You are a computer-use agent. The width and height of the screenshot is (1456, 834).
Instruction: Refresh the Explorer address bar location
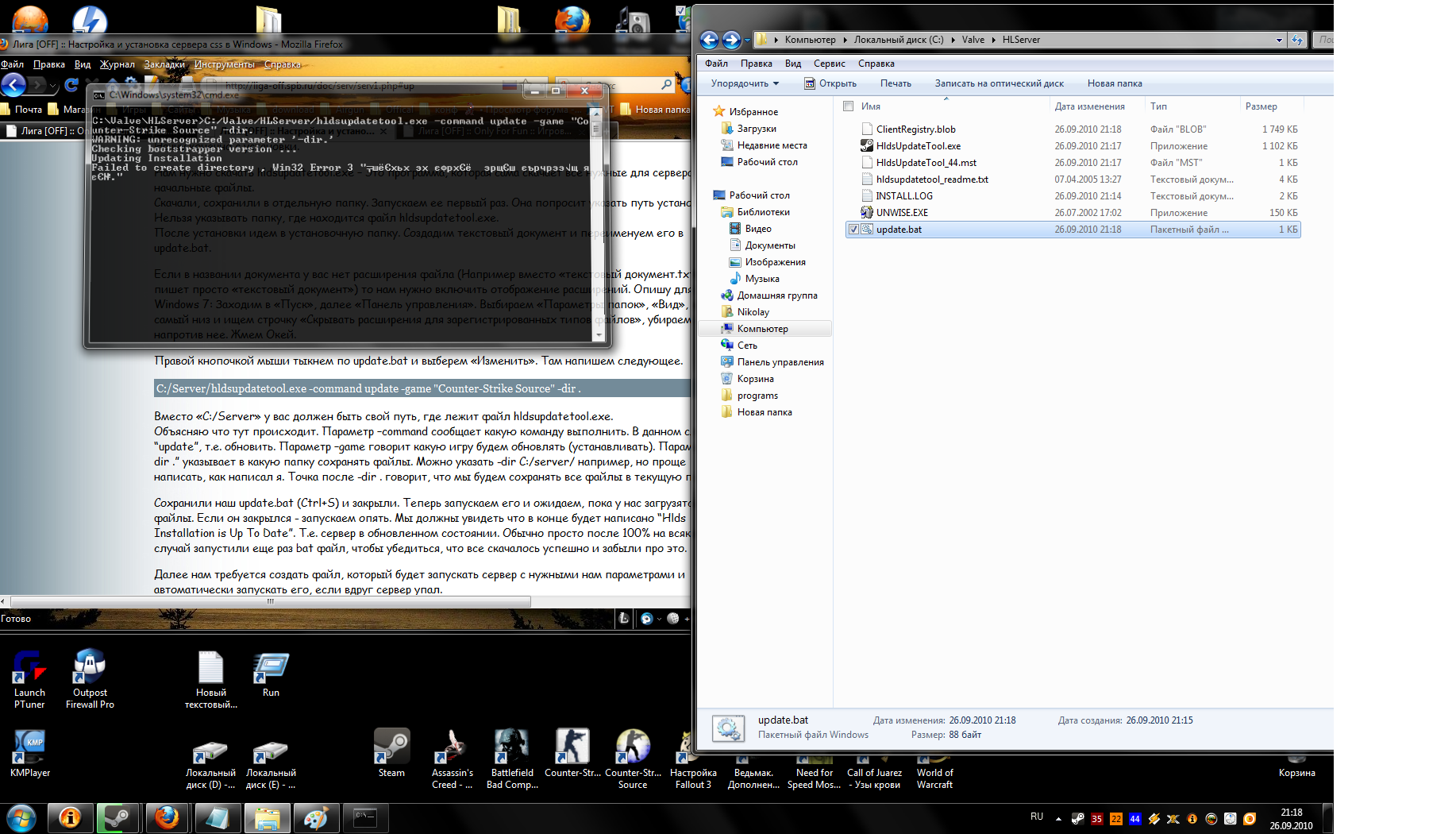1297,40
